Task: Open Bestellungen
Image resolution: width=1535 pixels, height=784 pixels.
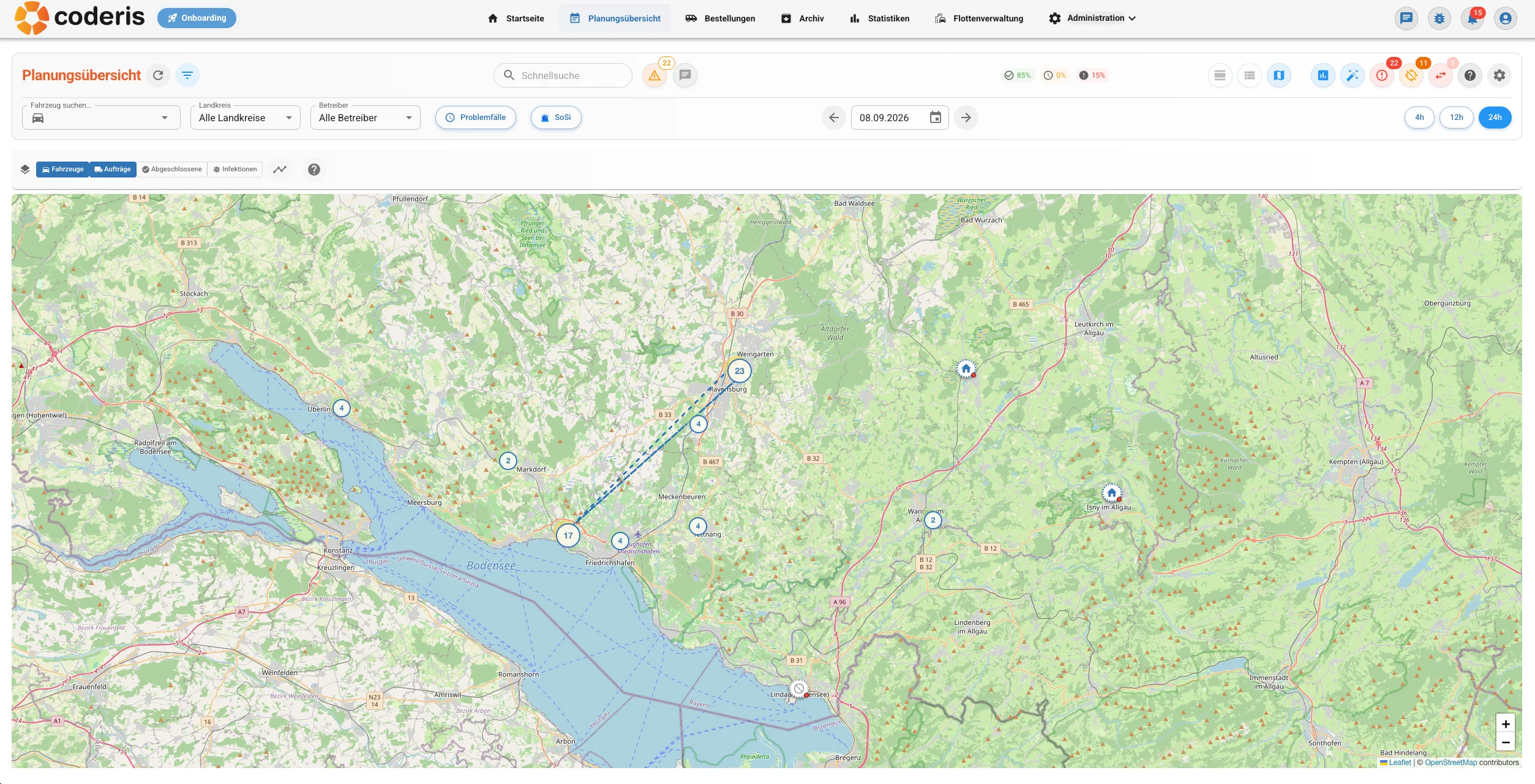Action: 720,18
